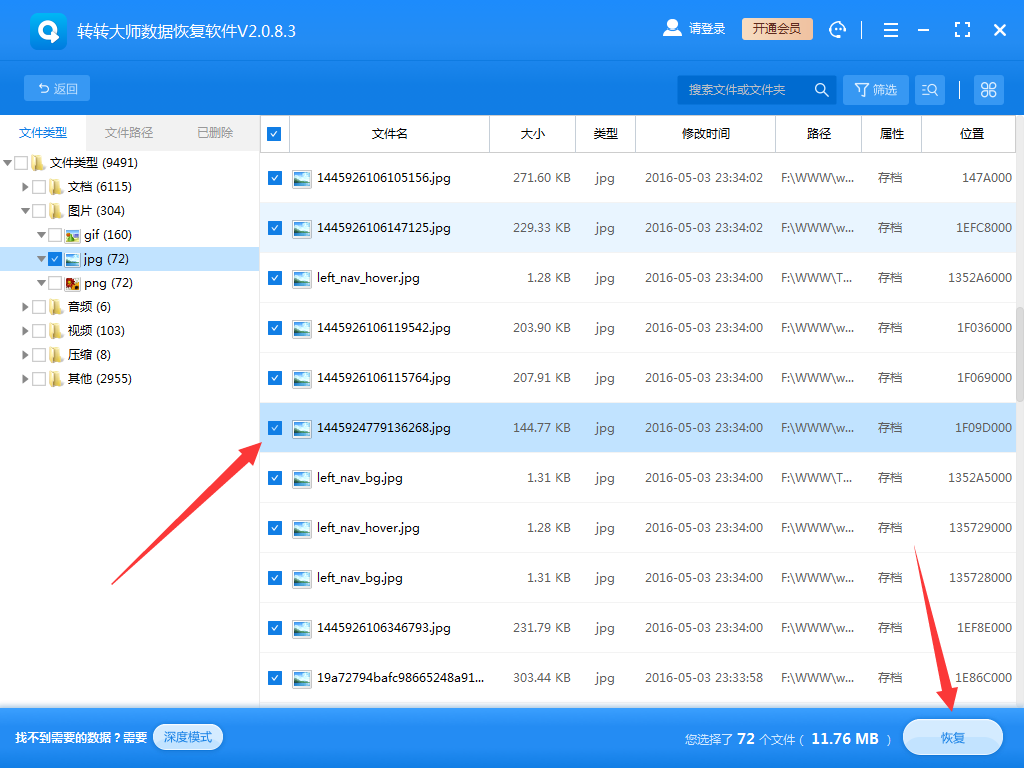Viewport: 1024px width, 768px height.
Task: Expand the 视频 (103) tree node
Action: [25, 331]
